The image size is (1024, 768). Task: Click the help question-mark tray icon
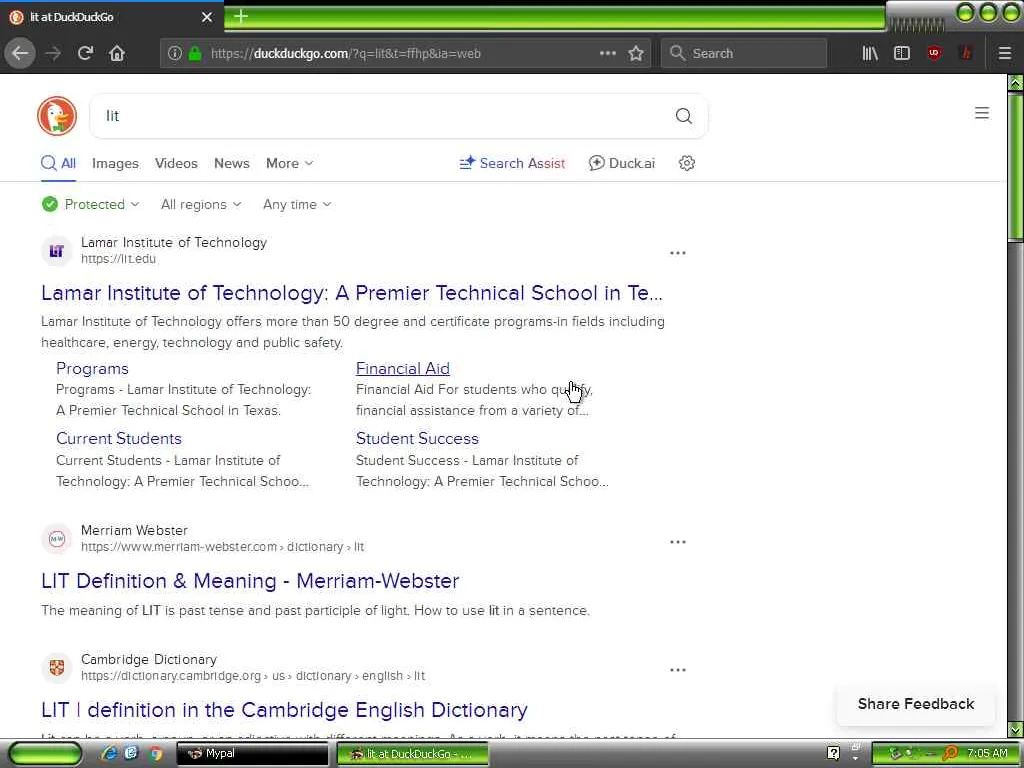click(x=833, y=753)
